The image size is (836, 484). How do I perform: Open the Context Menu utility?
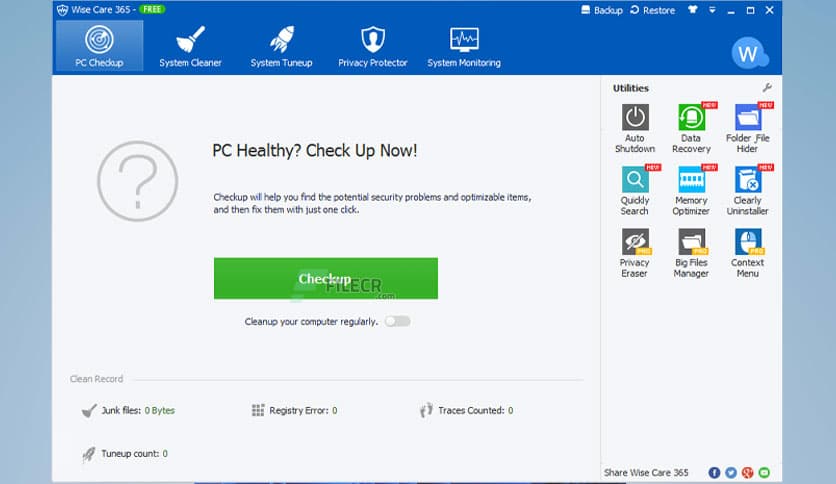tap(747, 253)
